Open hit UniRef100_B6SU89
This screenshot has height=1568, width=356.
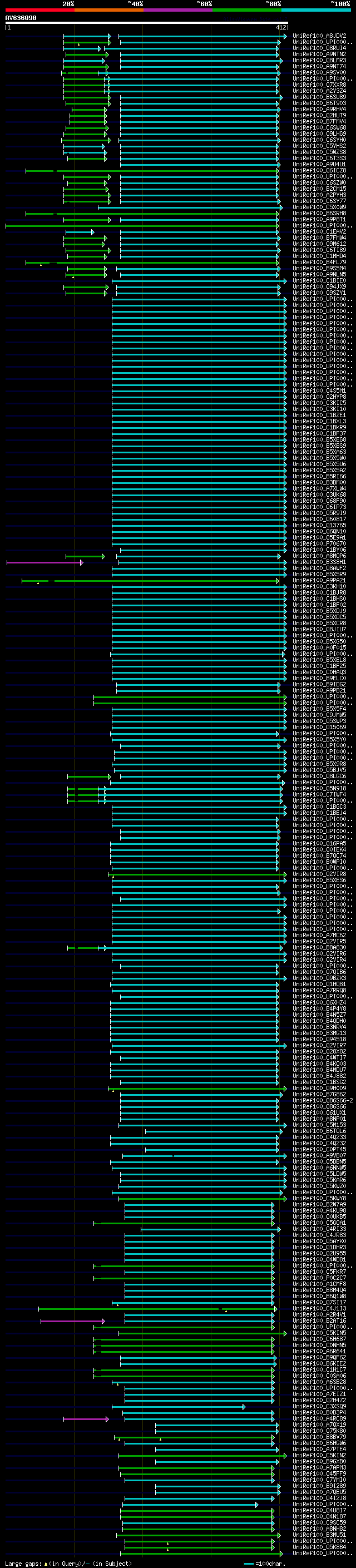(319, 97)
